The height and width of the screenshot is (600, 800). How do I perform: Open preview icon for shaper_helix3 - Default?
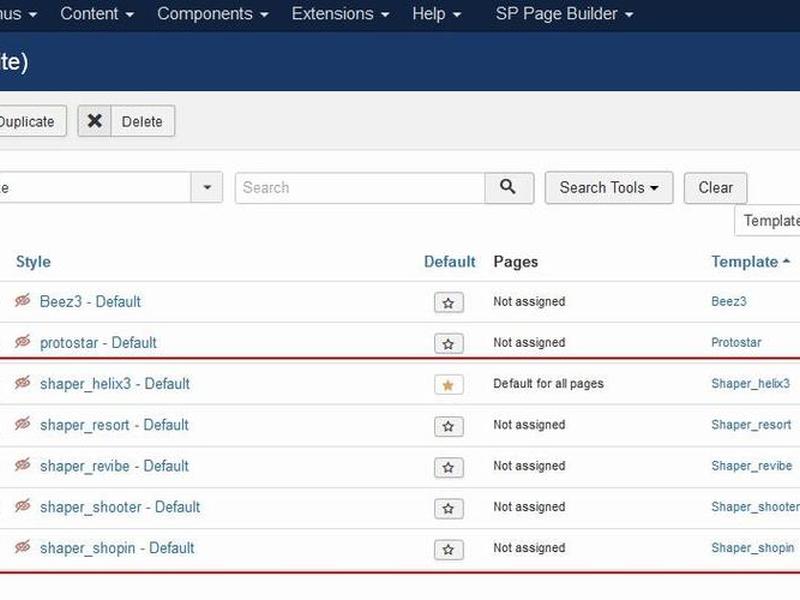pyautogui.click(x=22, y=382)
